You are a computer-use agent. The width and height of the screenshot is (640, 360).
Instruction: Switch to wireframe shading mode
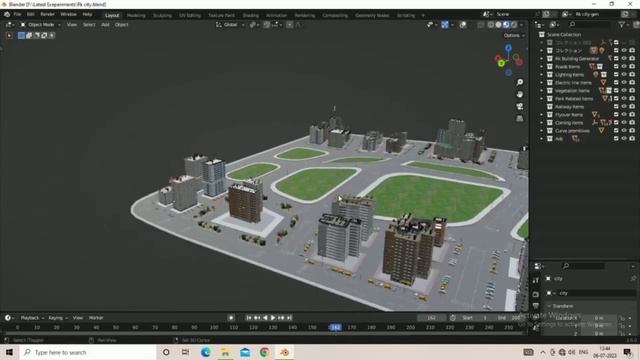click(x=491, y=25)
